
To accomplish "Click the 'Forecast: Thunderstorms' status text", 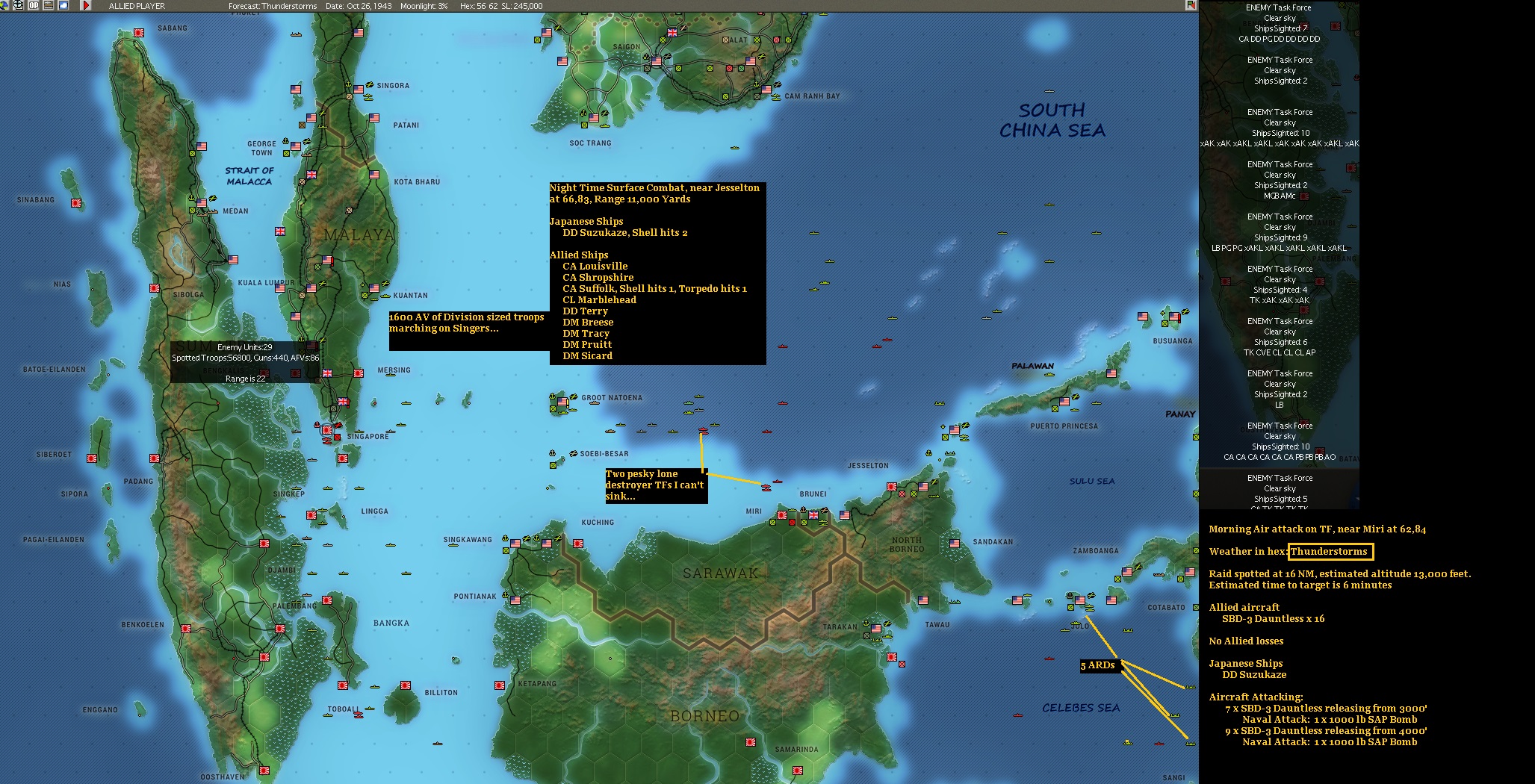I will click(273, 6).
